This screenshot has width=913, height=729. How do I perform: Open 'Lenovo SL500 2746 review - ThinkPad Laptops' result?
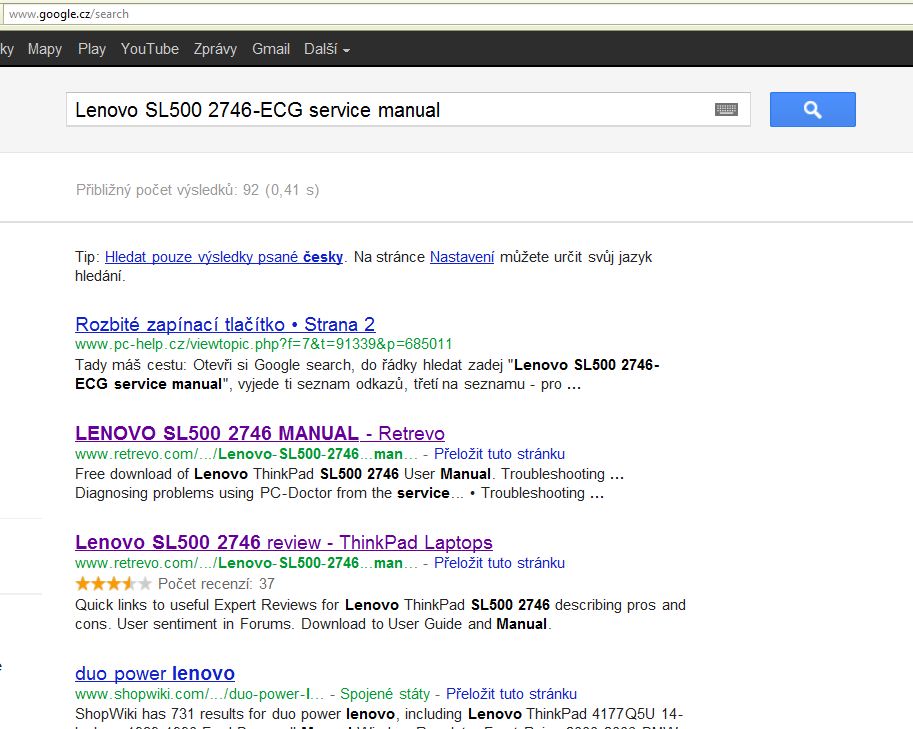pos(284,542)
